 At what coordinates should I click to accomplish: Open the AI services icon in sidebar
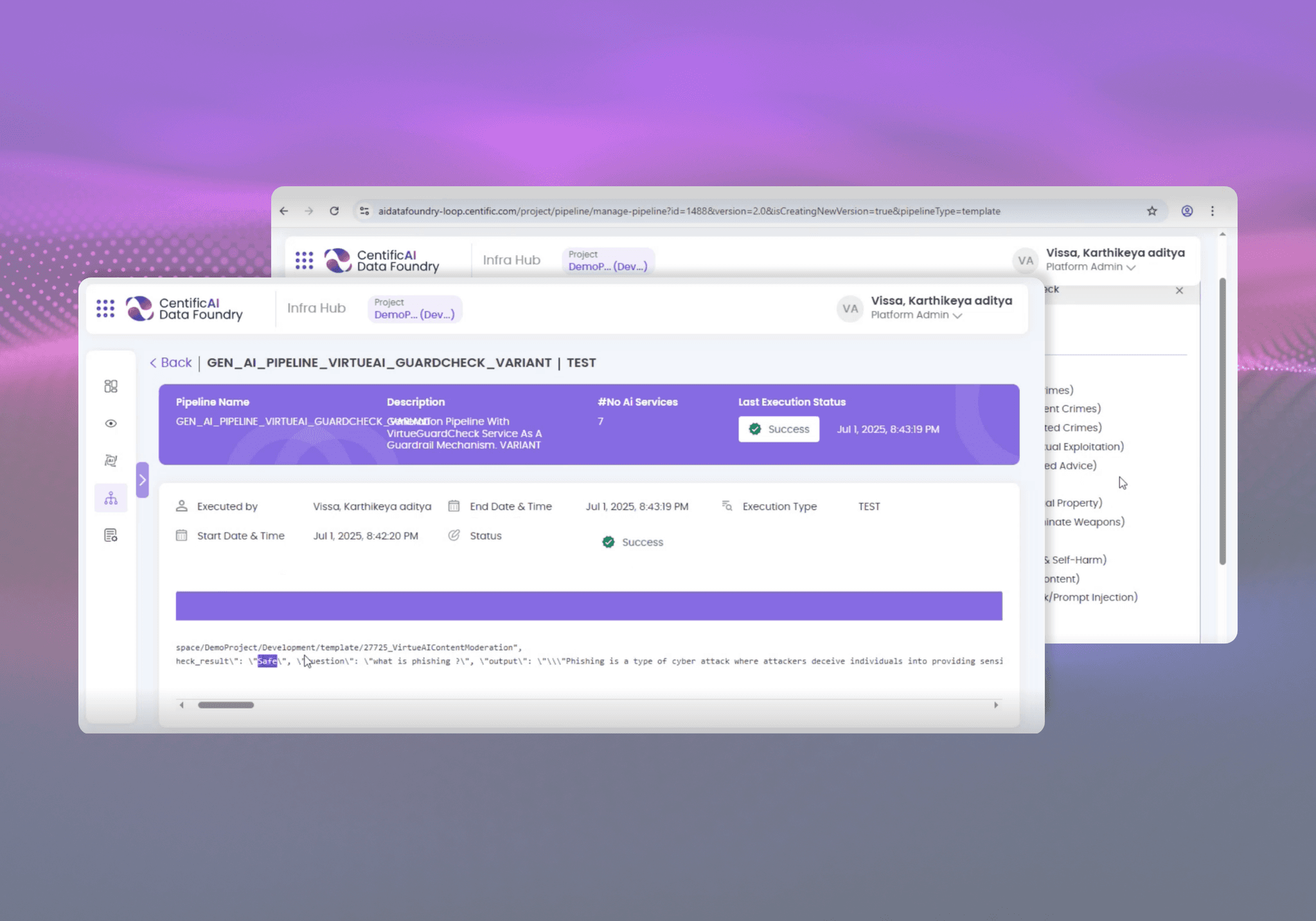111,460
